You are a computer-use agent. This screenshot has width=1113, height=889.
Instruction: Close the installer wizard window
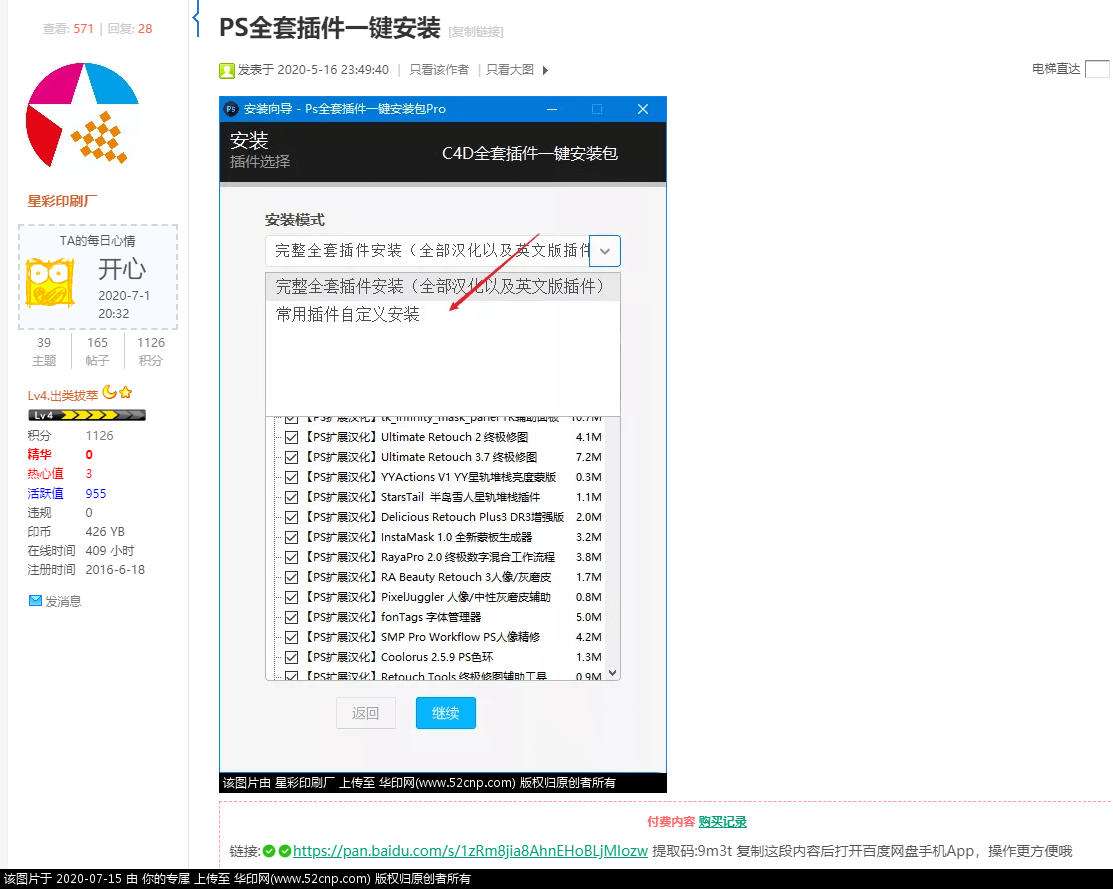(x=643, y=109)
